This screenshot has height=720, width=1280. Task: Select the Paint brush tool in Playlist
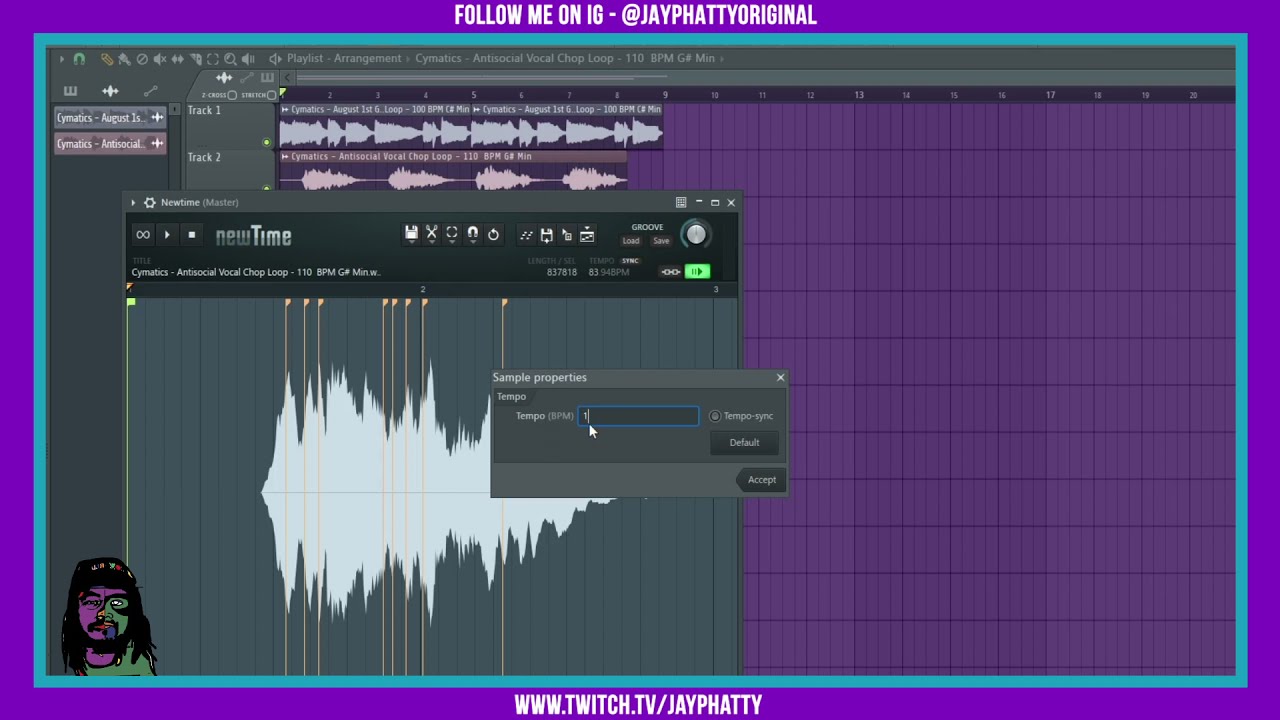[124, 59]
